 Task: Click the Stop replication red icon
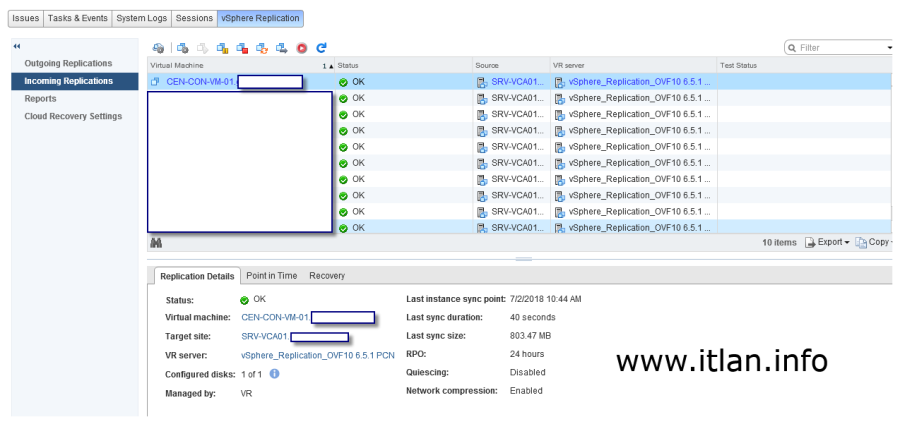[x=243, y=47]
